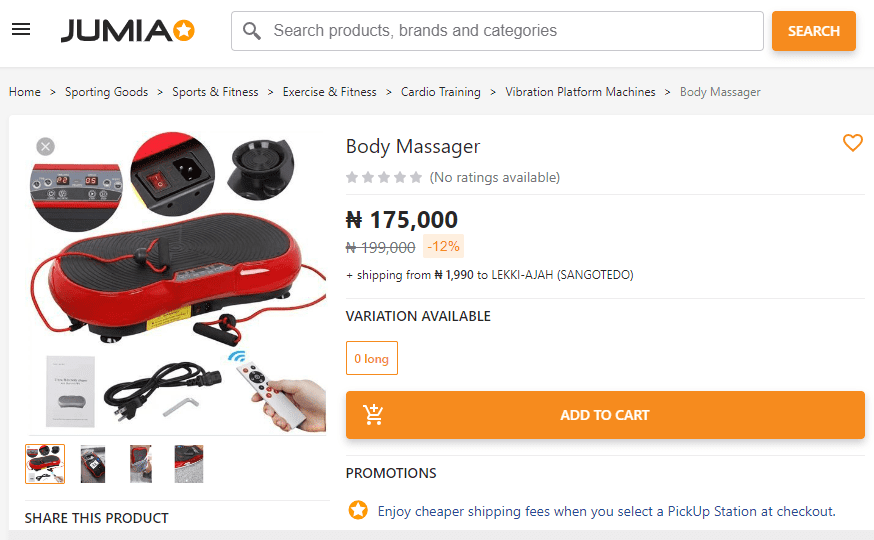This screenshot has width=874, height=540.
Task: Open the hamburger menu
Action: click(21, 30)
